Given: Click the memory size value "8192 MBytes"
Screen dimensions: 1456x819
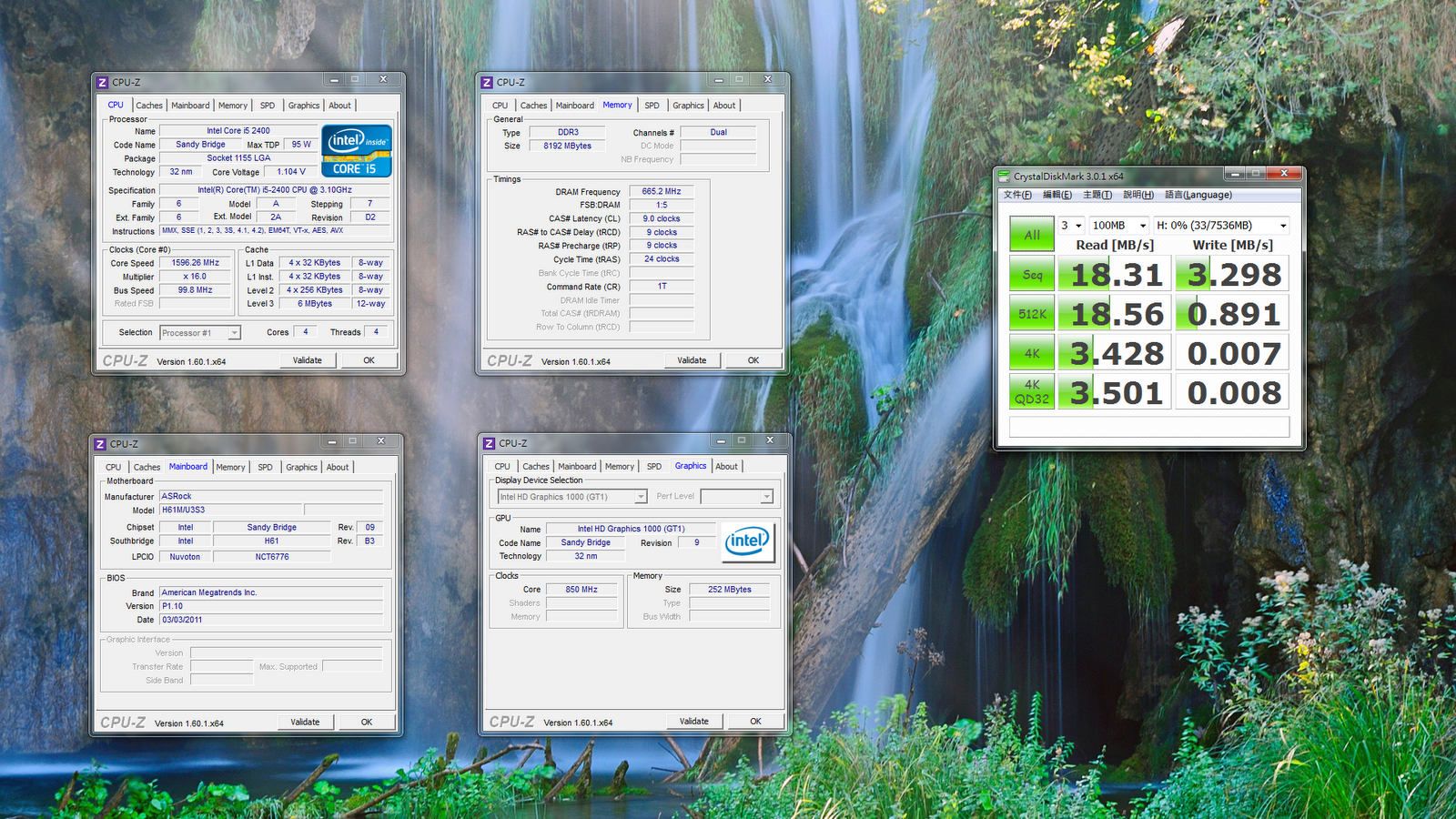Looking at the screenshot, I should (568, 147).
